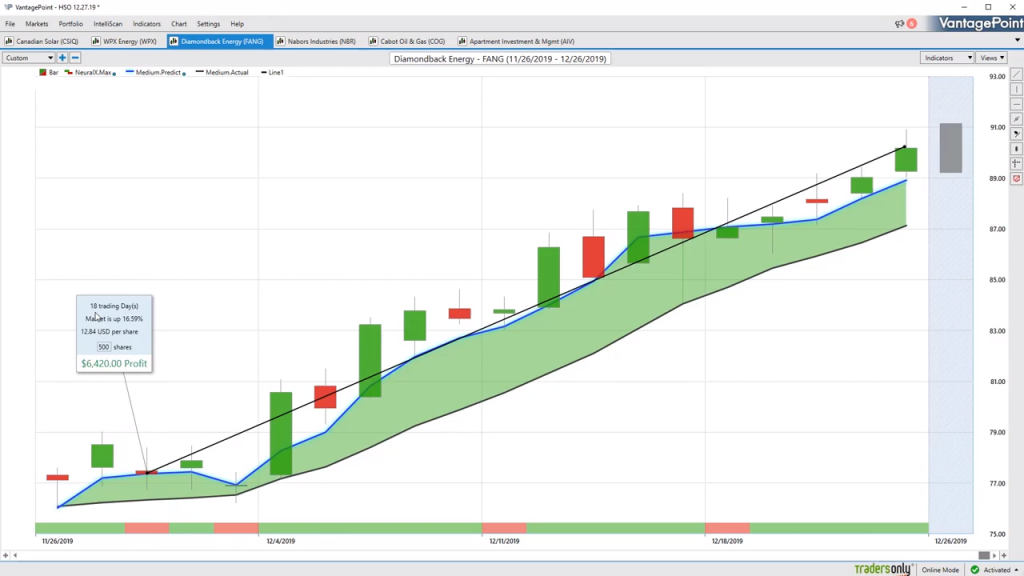This screenshot has width=1024, height=576.
Task: Toggle Medium.Predict line in legend
Action: (x=153, y=72)
